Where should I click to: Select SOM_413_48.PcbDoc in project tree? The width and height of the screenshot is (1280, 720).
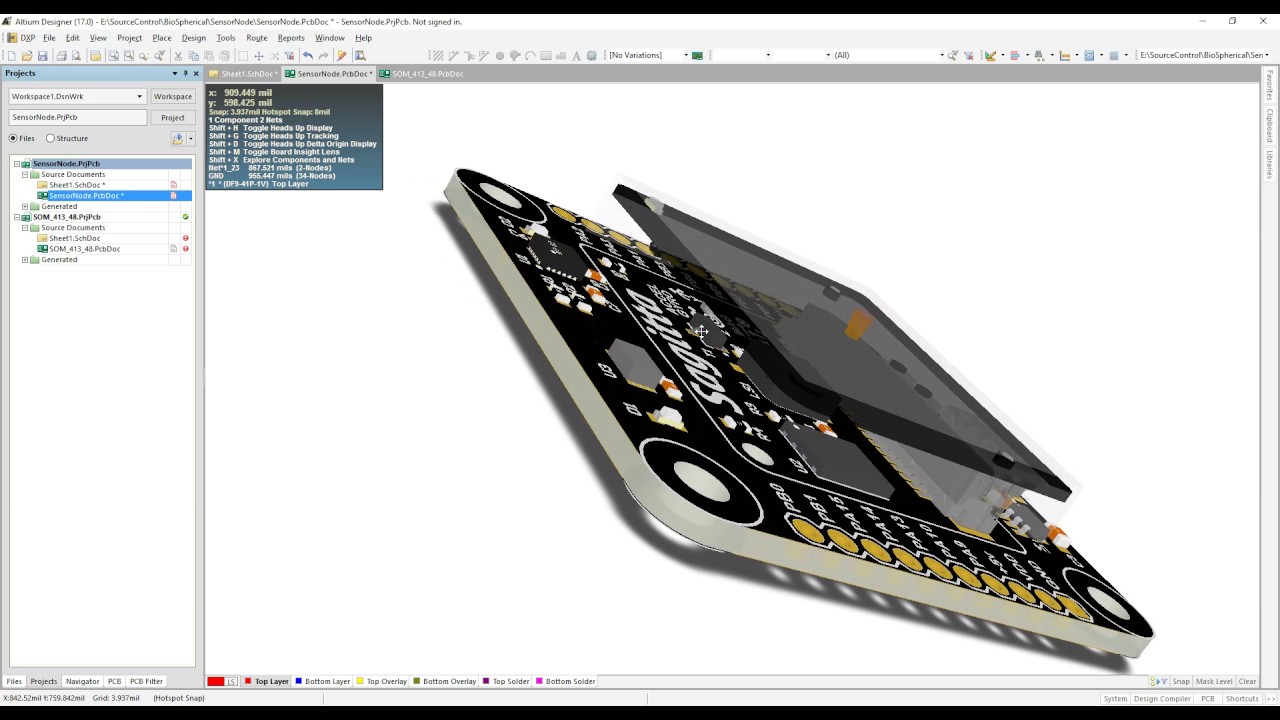[84, 249]
